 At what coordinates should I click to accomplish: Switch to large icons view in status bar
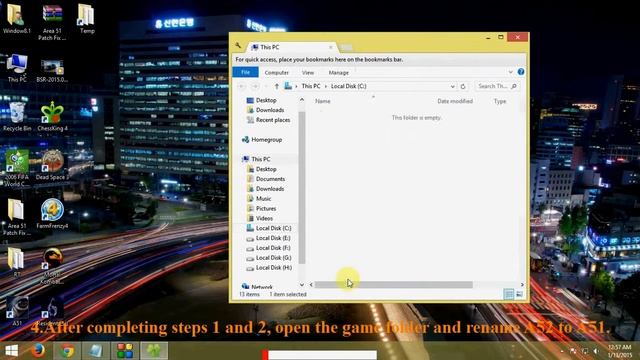tap(519, 294)
